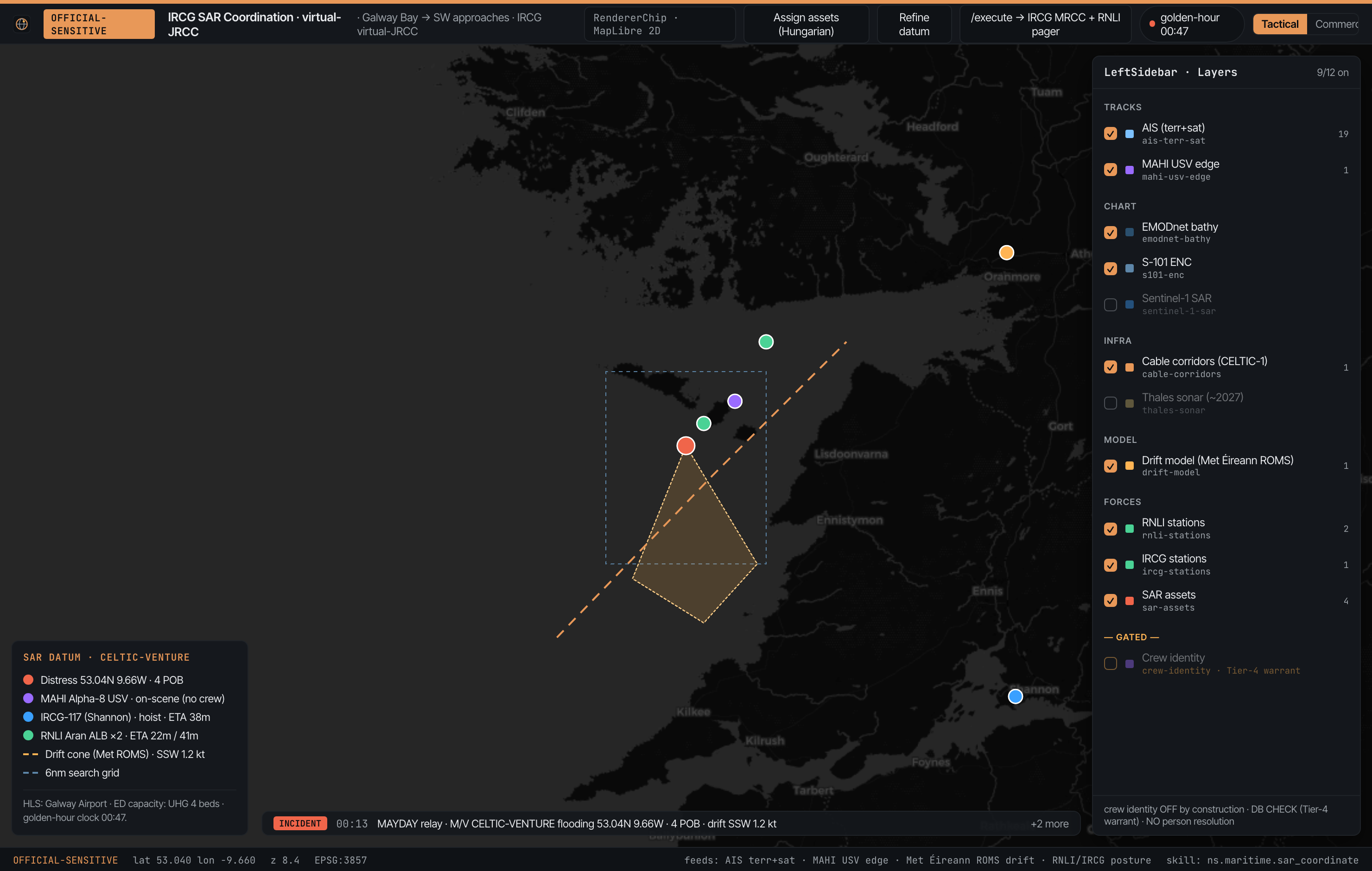Image resolution: width=1372 pixels, height=871 pixels.
Task: Toggle the MAHI USV edge layer checkbox
Action: coord(1110,170)
